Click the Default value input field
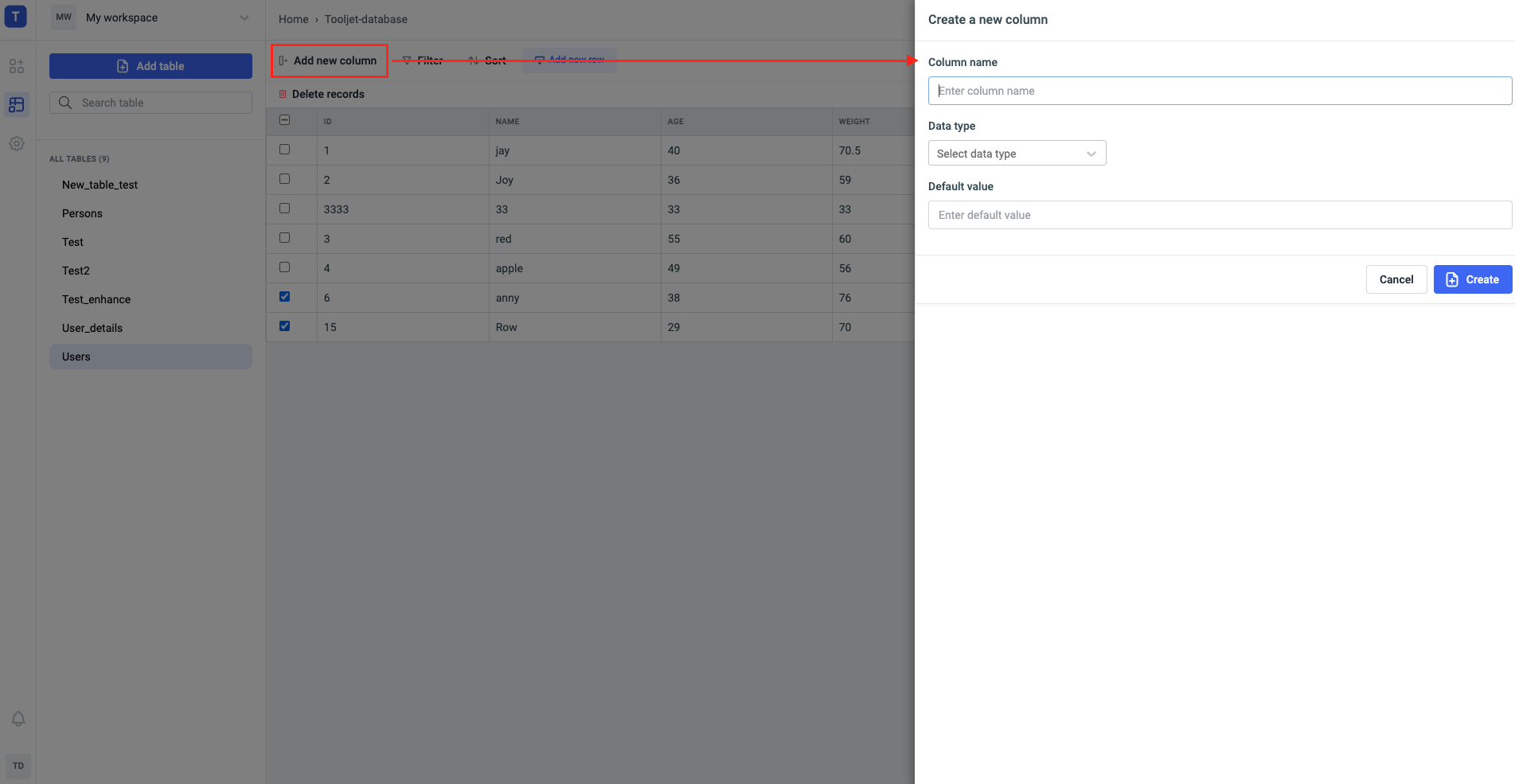The image size is (1515, 784). tap(1219, 215)
